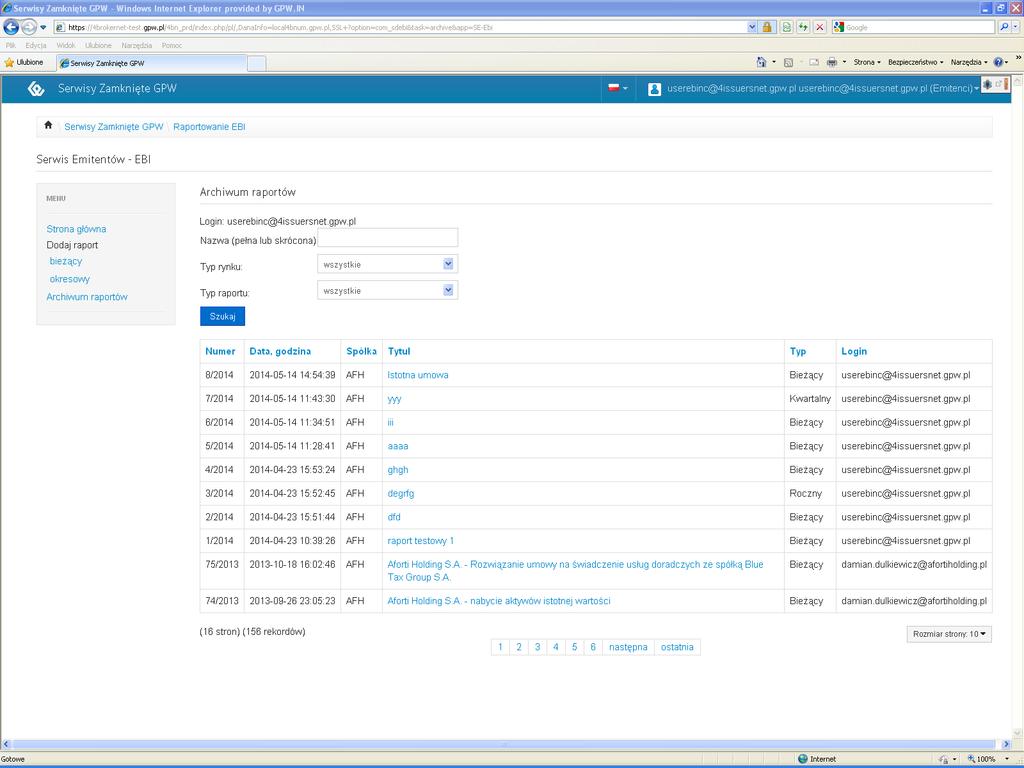
Task: Click następna pagination button
Action: coord(628,647)
